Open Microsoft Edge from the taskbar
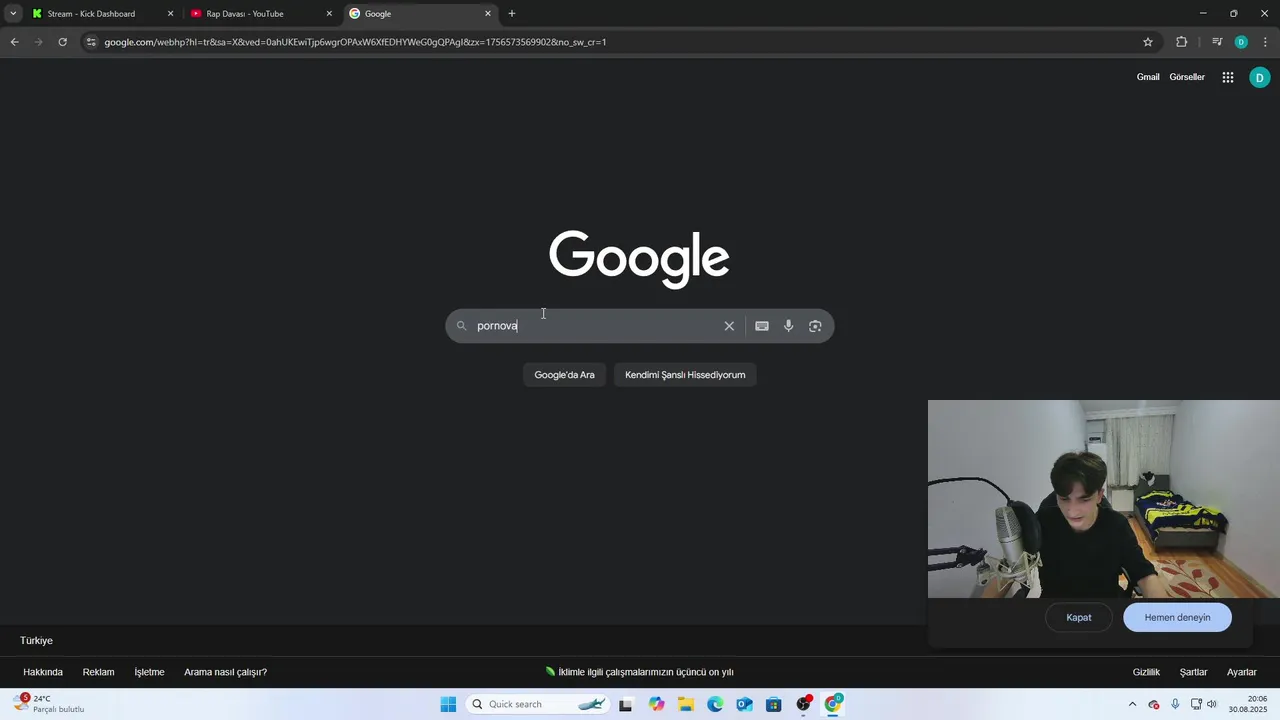 click(x=715, y=704)
